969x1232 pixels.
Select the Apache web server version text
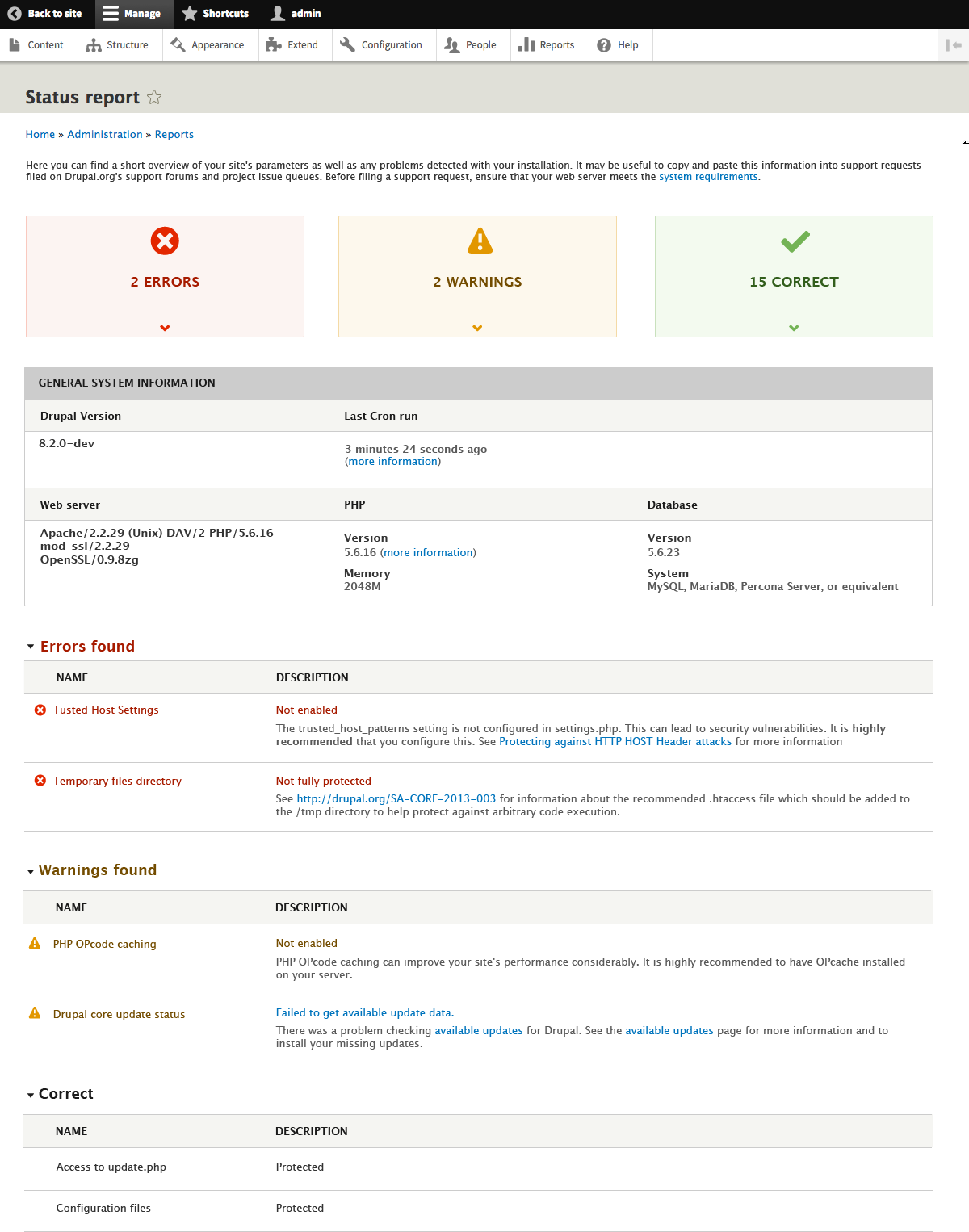point(157,547)
